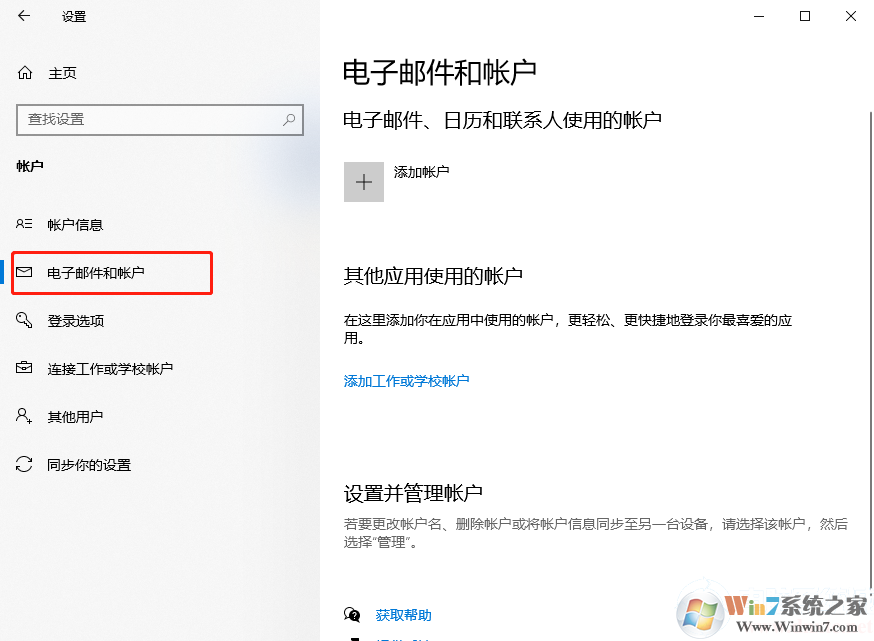This screenshot has height=641, width=874.
Task: Click the sync arrows icon beside 同步你的设置
Action: tap(24, 464)
